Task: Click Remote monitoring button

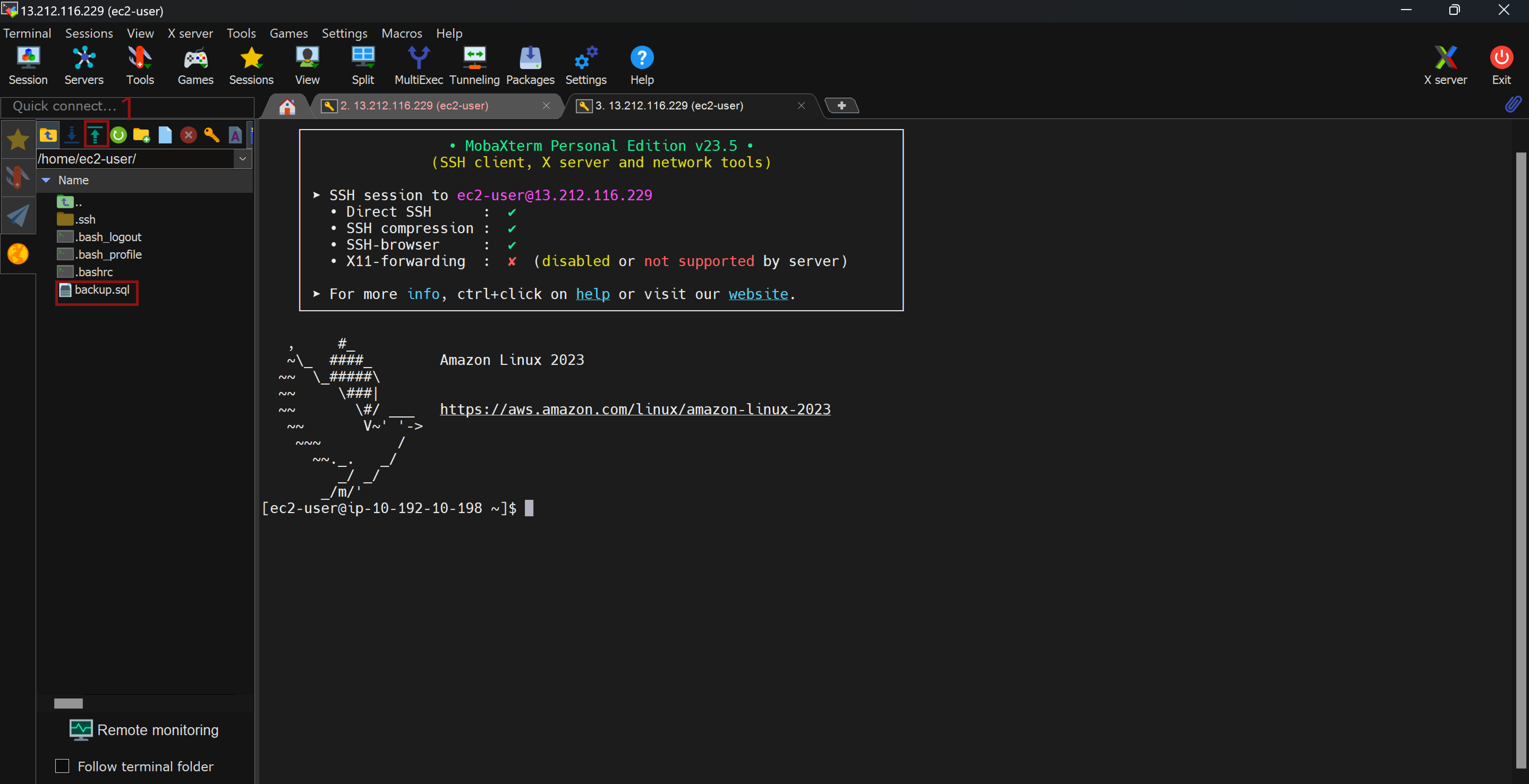Action: click(x=144, y=730)
